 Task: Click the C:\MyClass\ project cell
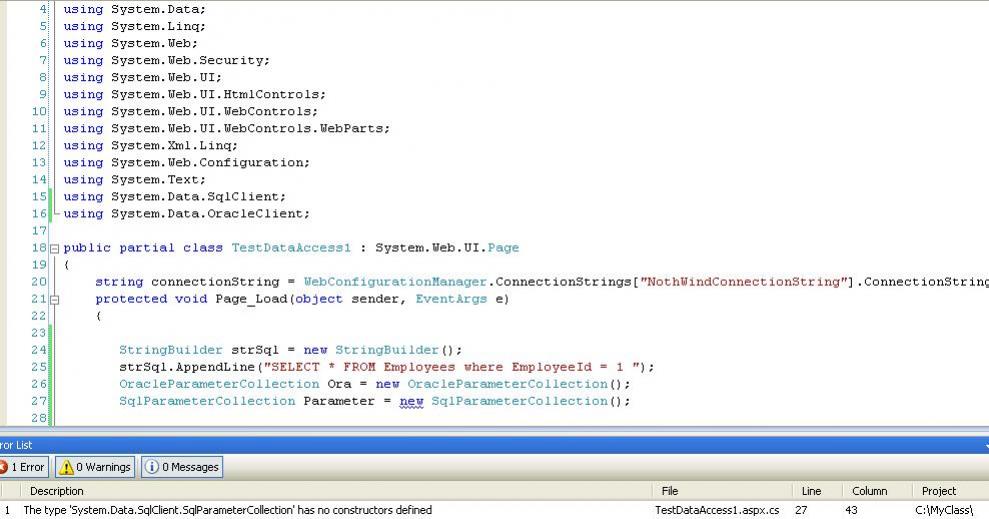[x=944, y=510]
